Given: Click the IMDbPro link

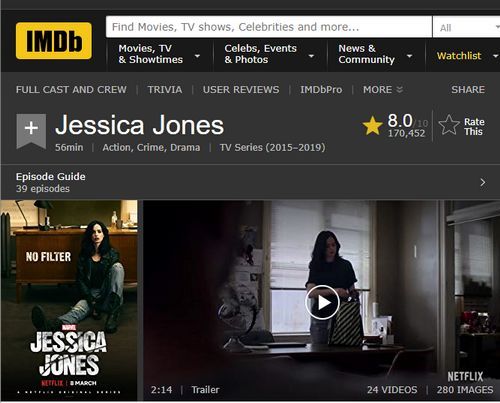Looking at the screenshot, I should tap(321, 90).
